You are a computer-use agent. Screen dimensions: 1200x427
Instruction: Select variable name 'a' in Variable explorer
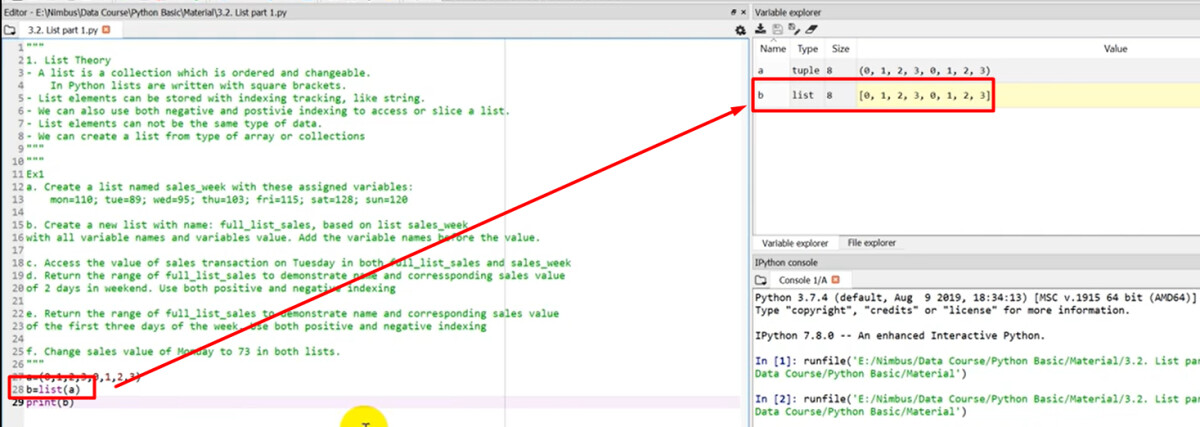tap(761, 71)
